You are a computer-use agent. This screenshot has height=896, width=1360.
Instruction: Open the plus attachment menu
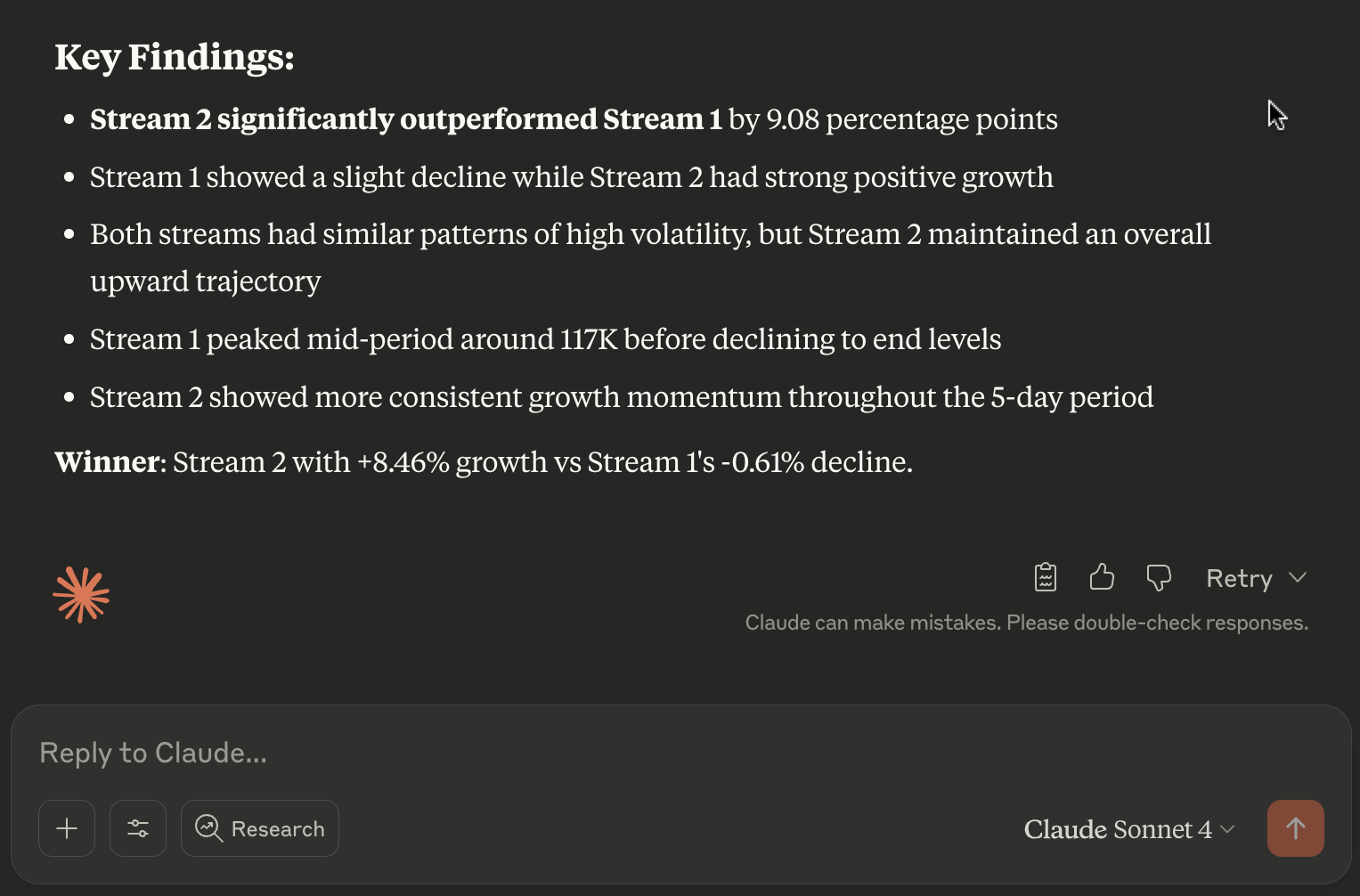coord(67,828)
